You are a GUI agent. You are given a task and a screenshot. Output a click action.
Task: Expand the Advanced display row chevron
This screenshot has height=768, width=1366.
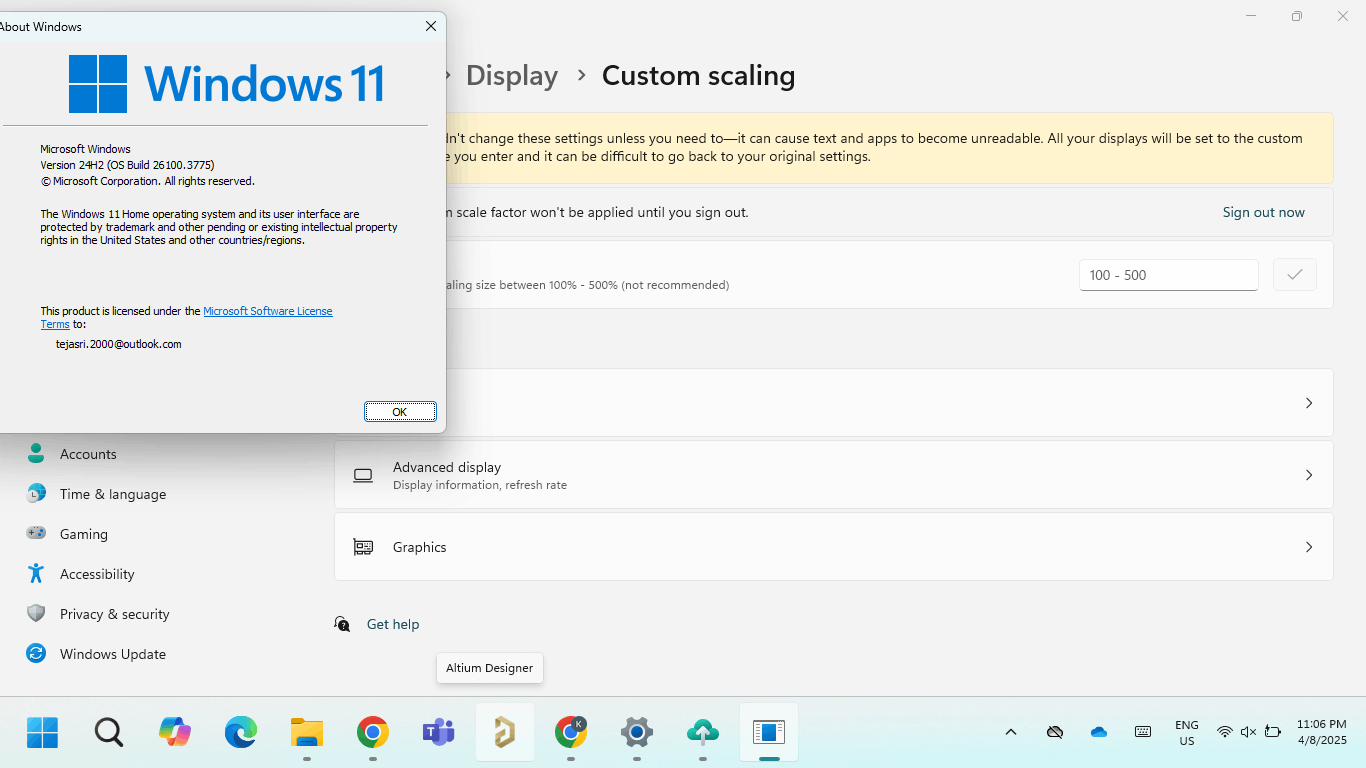[x=1309, y=475]
